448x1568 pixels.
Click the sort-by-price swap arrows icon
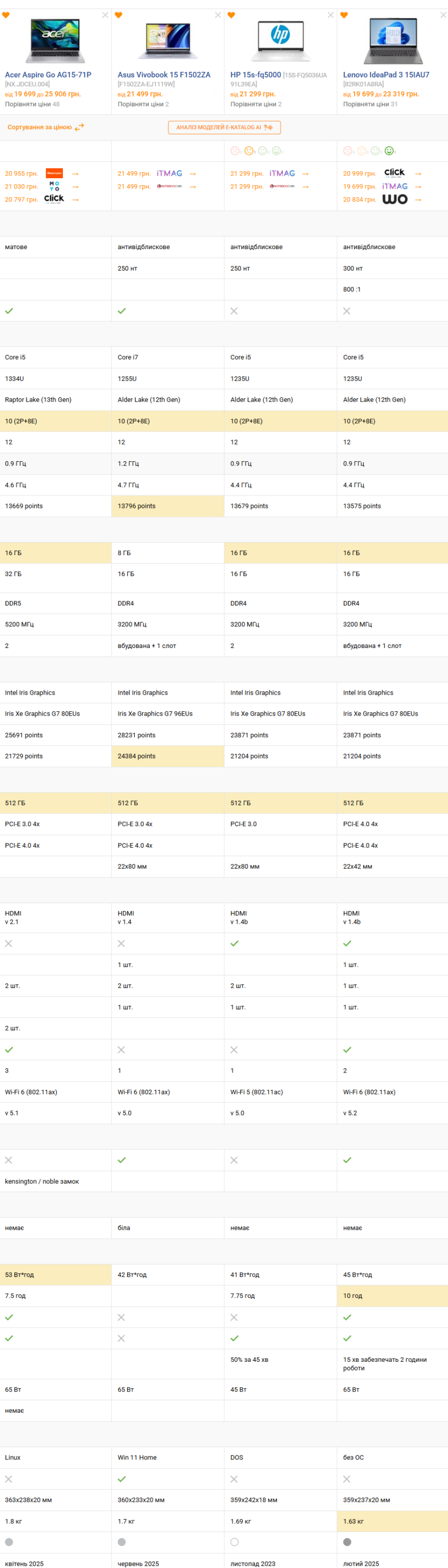coord(79,127)
